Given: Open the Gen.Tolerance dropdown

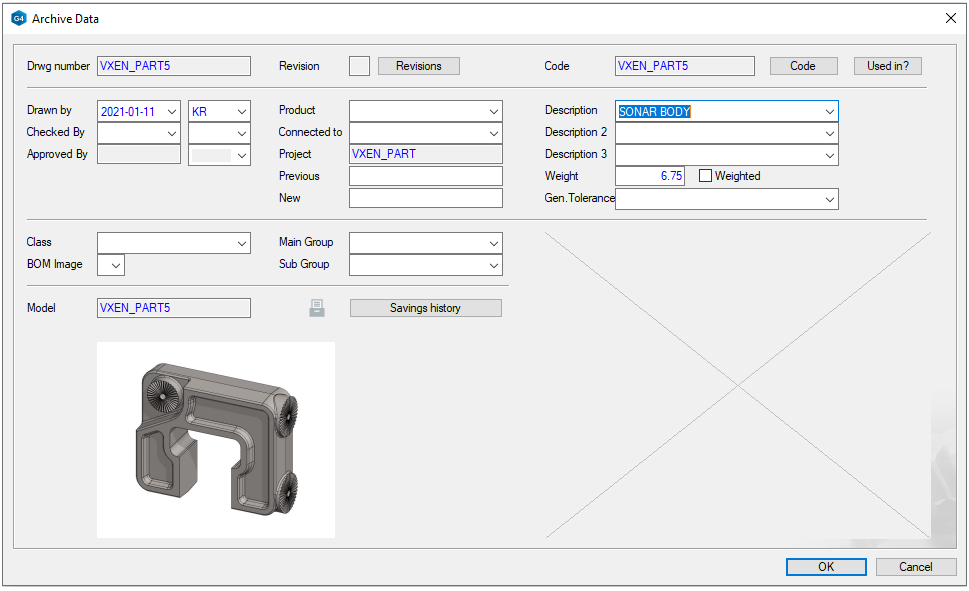Looking at the screenshot, I should tap(829, 199).
